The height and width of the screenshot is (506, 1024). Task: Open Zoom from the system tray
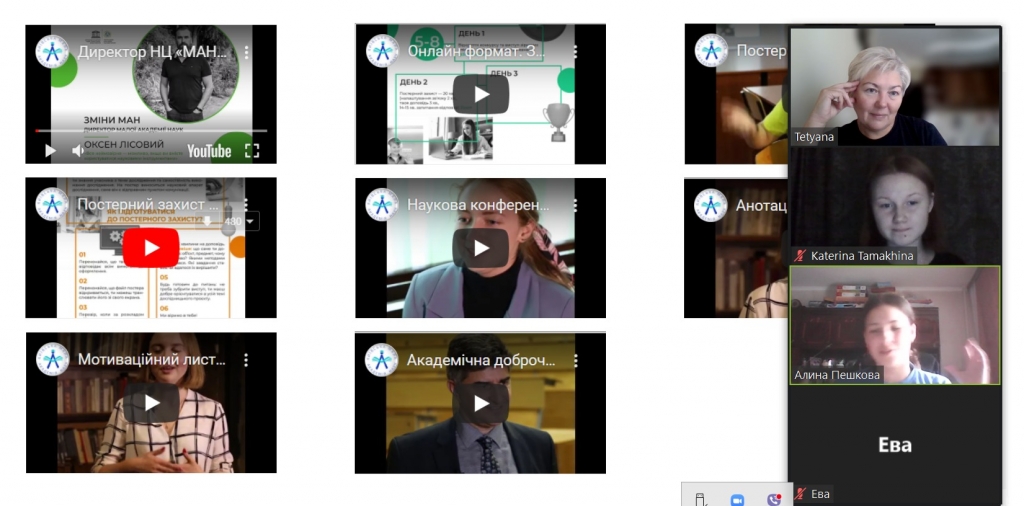coord(737,499)
